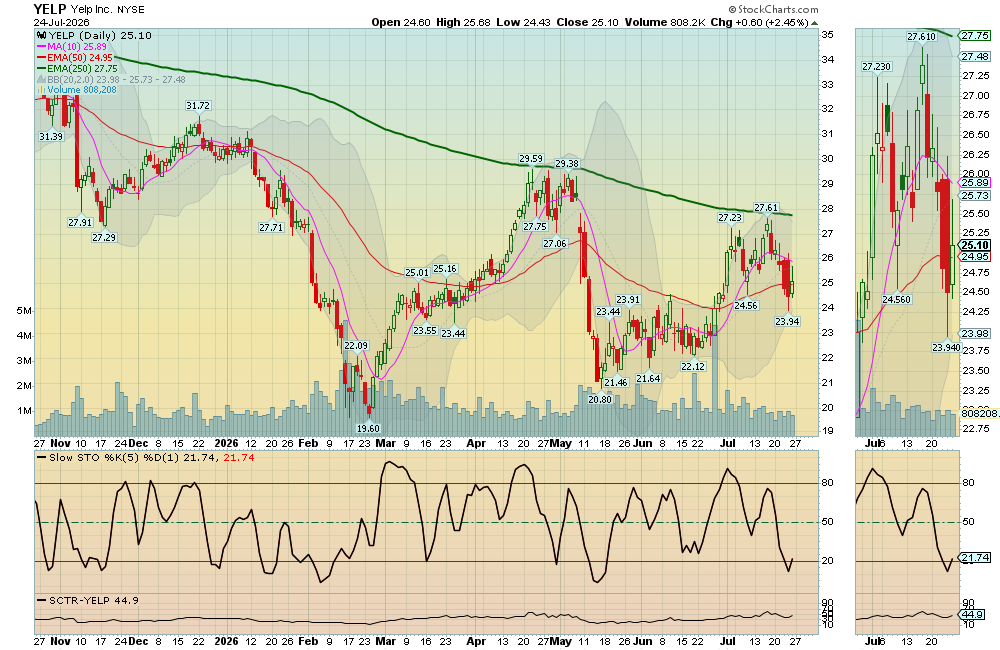Click the 24.560 label in zoomed panel
Viewport: 1000px width, 650px height.
[897, 299]
